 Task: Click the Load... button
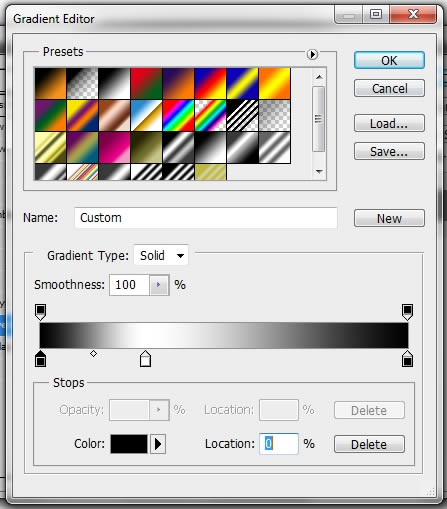point(389,123)
